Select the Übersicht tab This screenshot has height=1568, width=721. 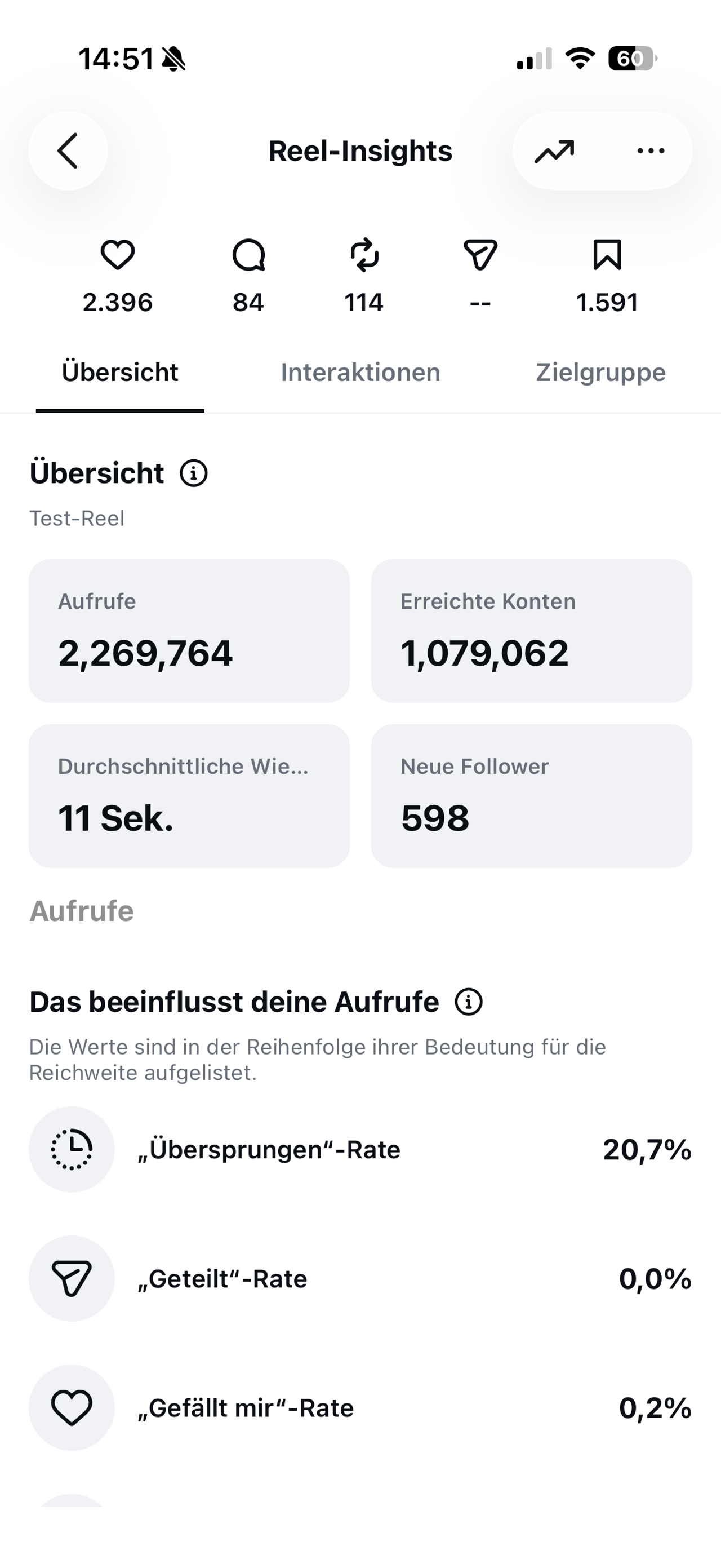tap(120, 373)
